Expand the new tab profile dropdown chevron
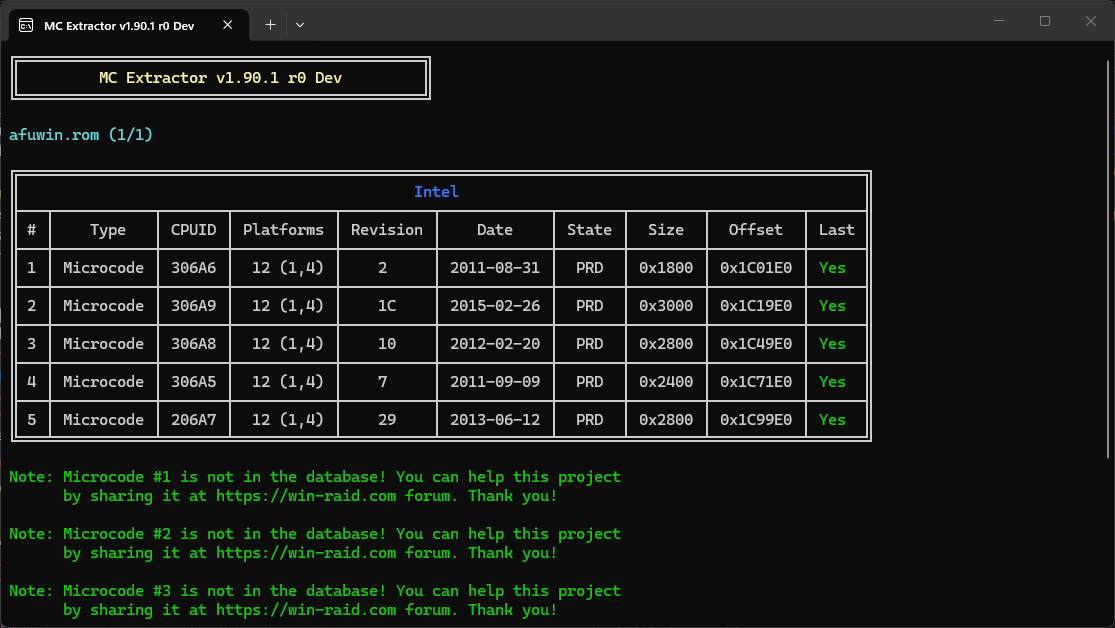1115x628 pixels. point(300,25)
